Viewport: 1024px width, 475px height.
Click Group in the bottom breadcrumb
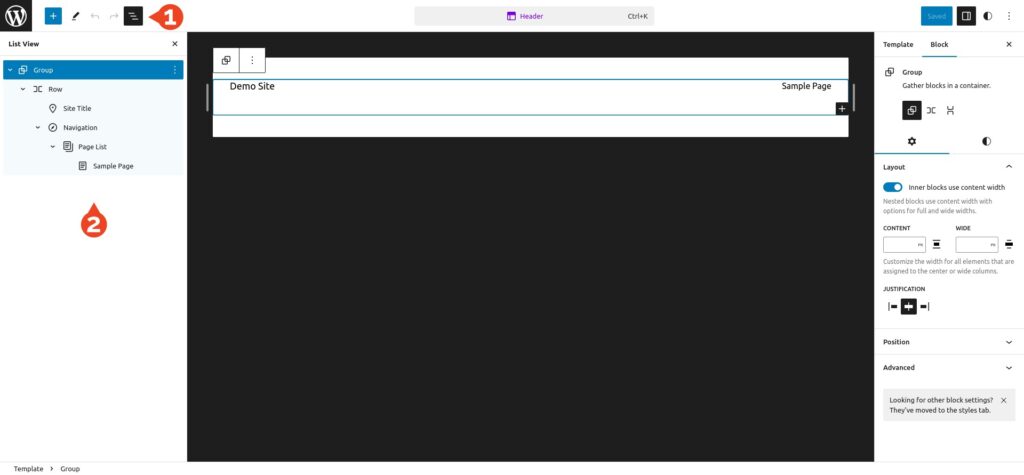pos(70,469)
